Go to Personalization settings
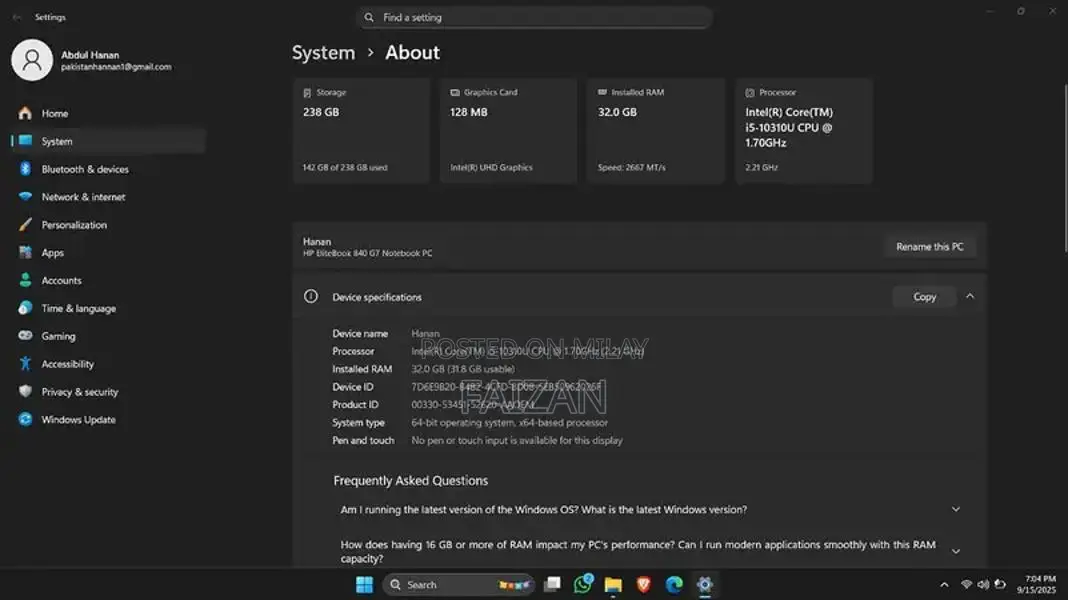 pyautogui.click(x=74, y=225)
